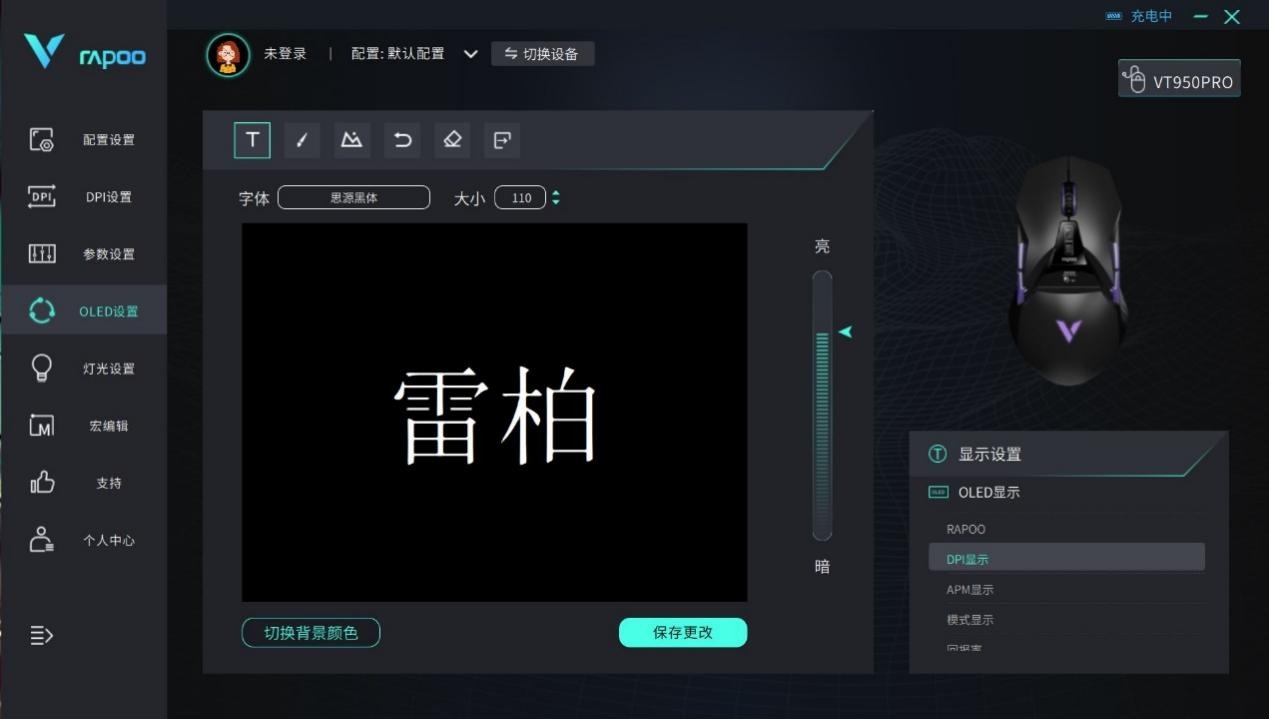Select DPI显示 in the display list

click(1067, 558)
